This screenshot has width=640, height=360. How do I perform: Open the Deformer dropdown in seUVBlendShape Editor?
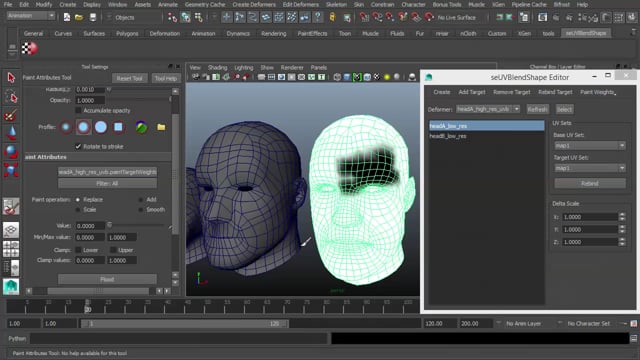tap(488, 109)
